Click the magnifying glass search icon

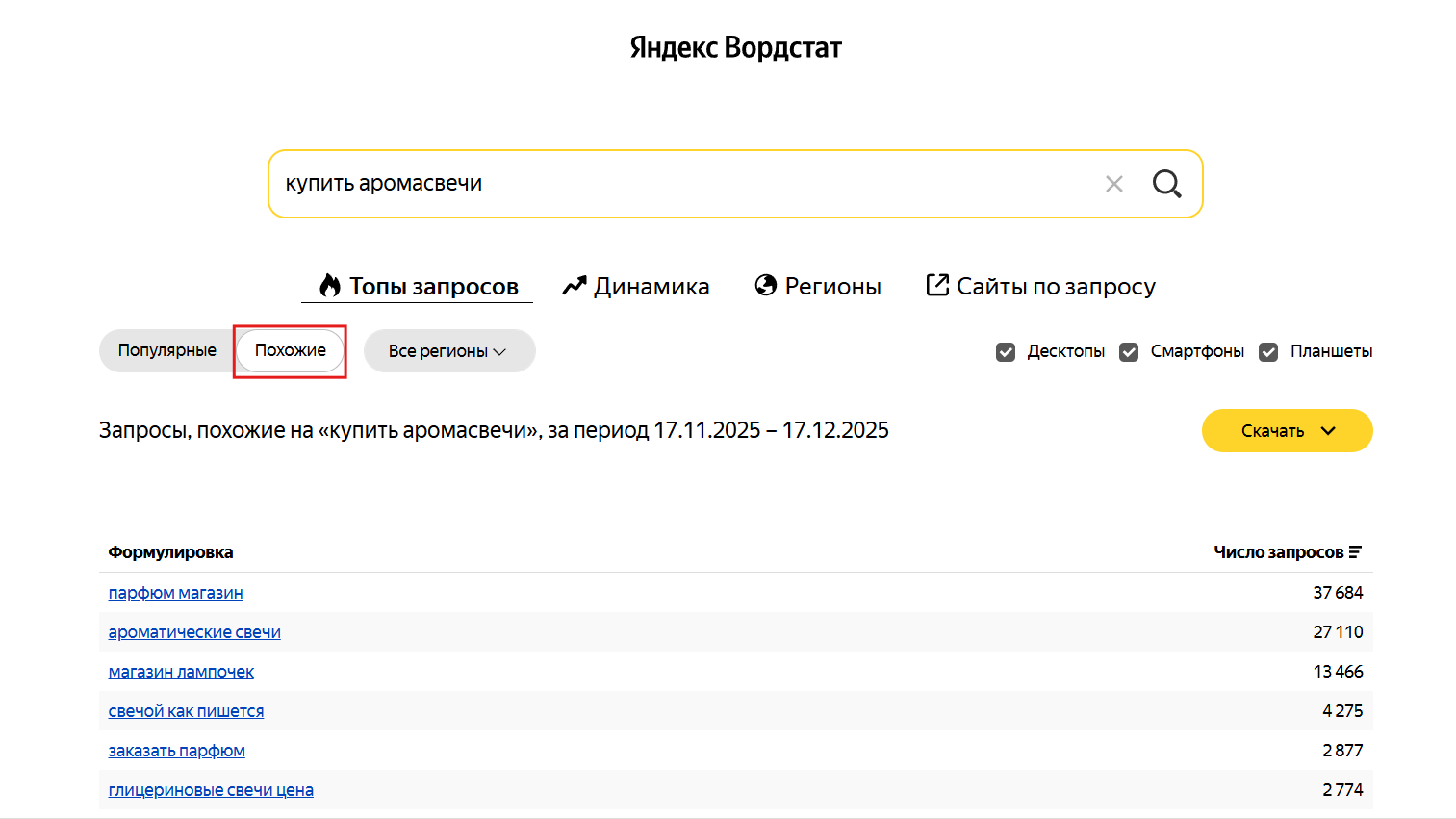1166,184
